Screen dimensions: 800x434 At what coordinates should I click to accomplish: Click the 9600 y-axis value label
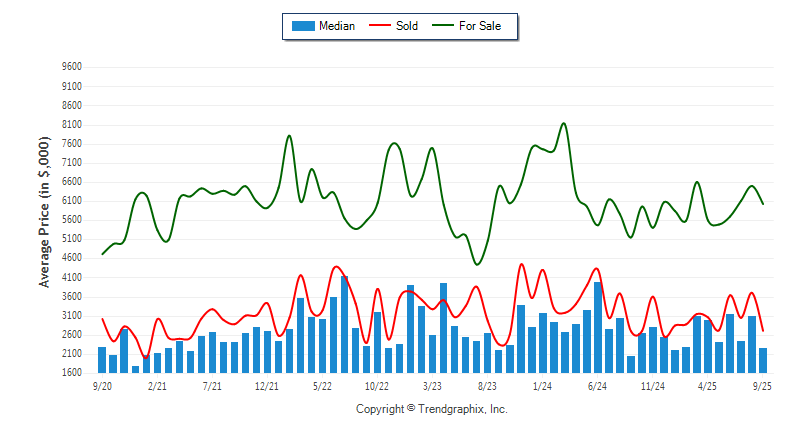(x=71, y=67)
